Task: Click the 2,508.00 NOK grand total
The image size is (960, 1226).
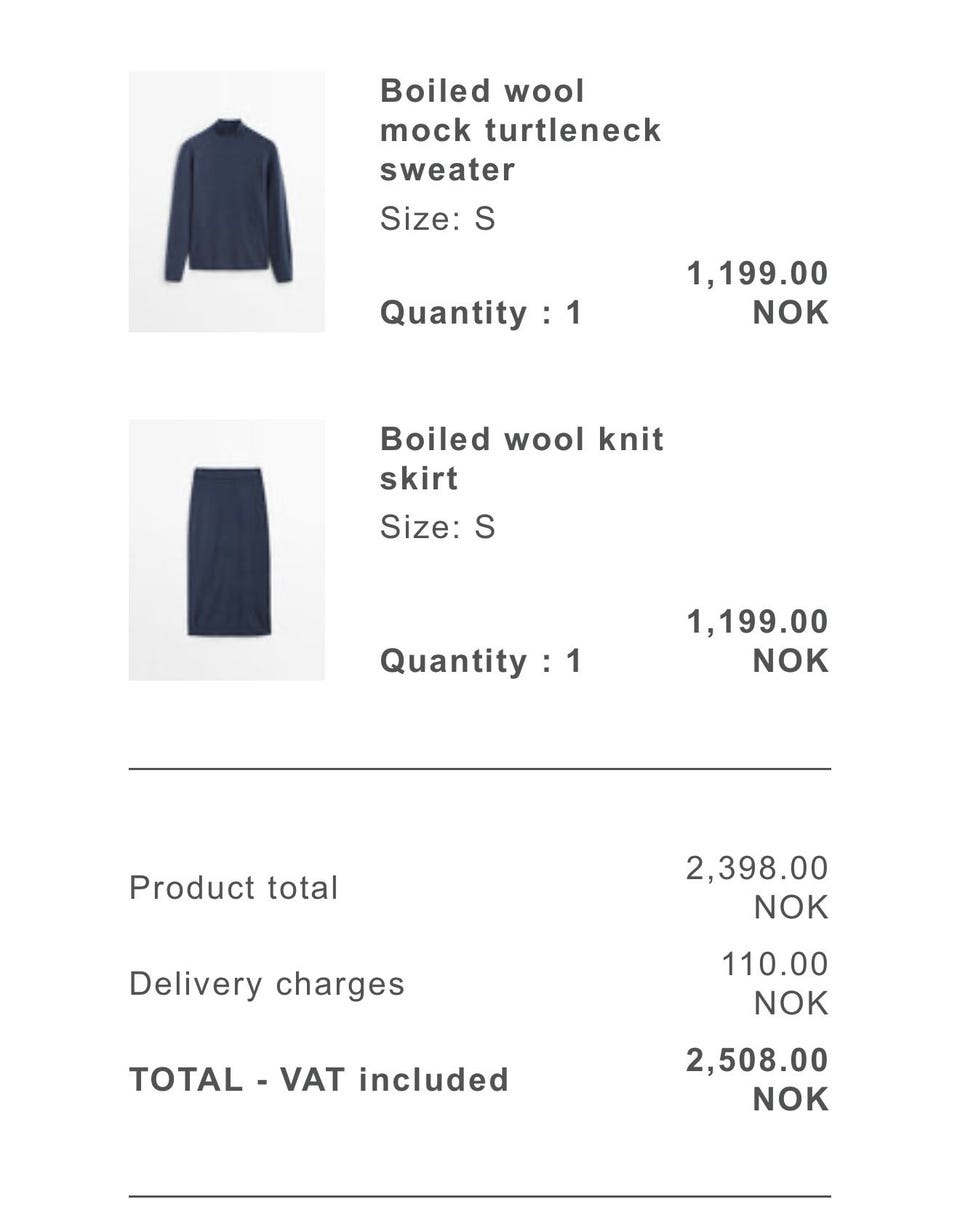Action: (758, 1079)
